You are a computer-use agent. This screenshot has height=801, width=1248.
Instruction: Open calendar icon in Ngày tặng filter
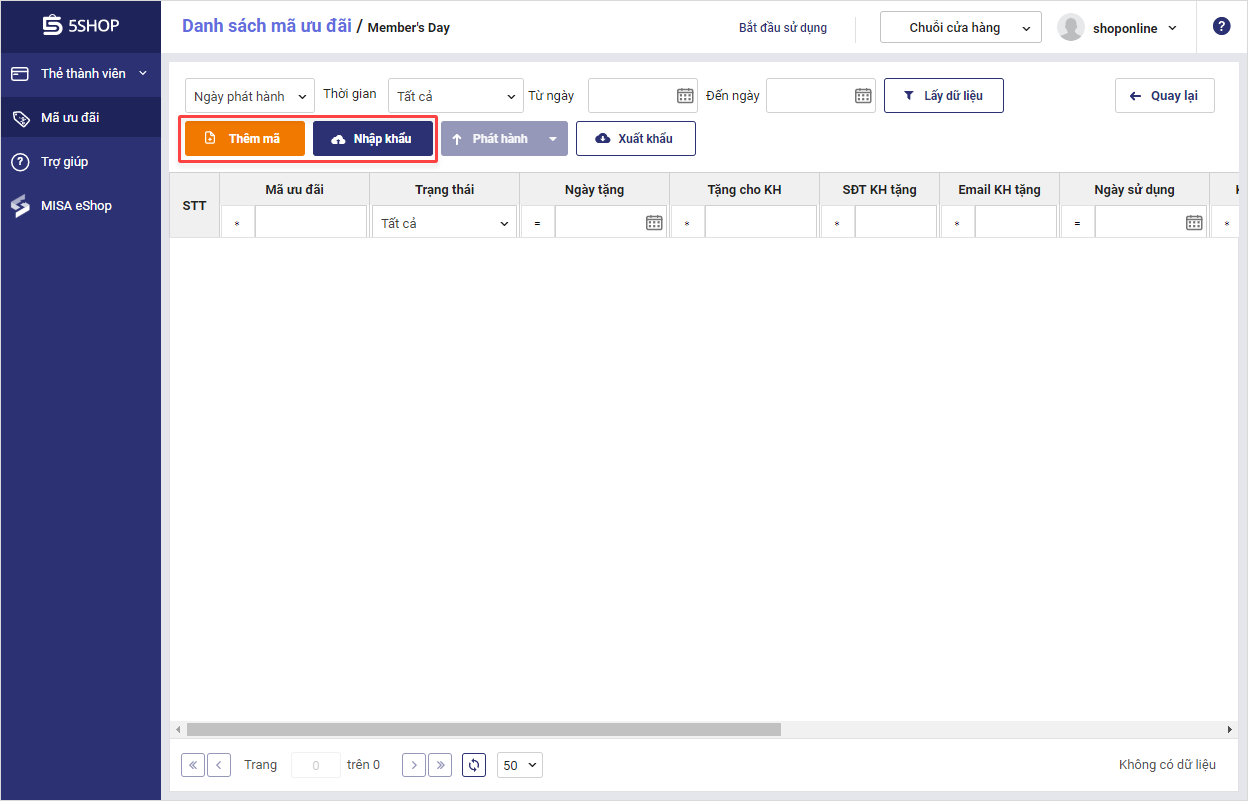pos(654,223)
